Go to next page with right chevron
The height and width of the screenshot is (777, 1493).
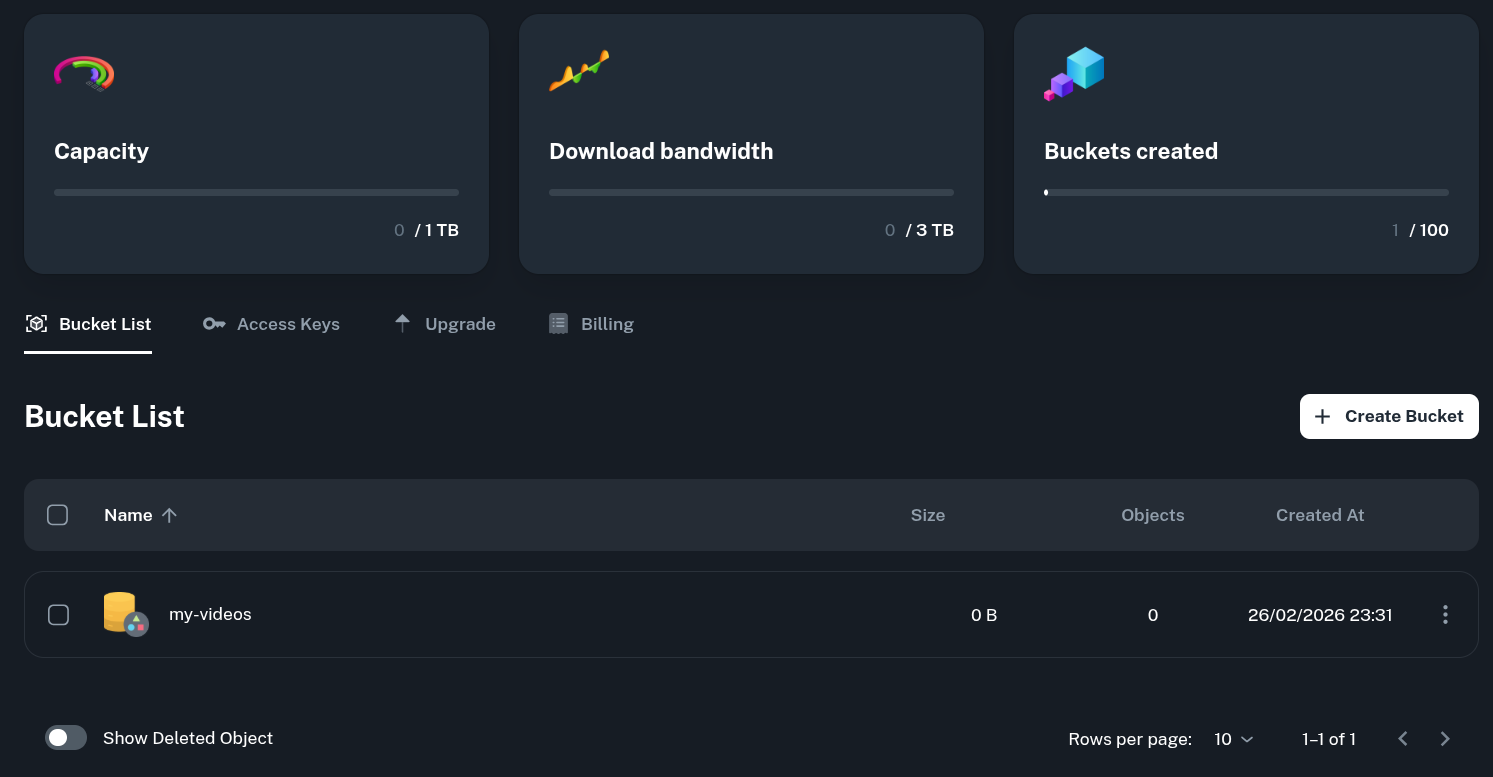1444,739
